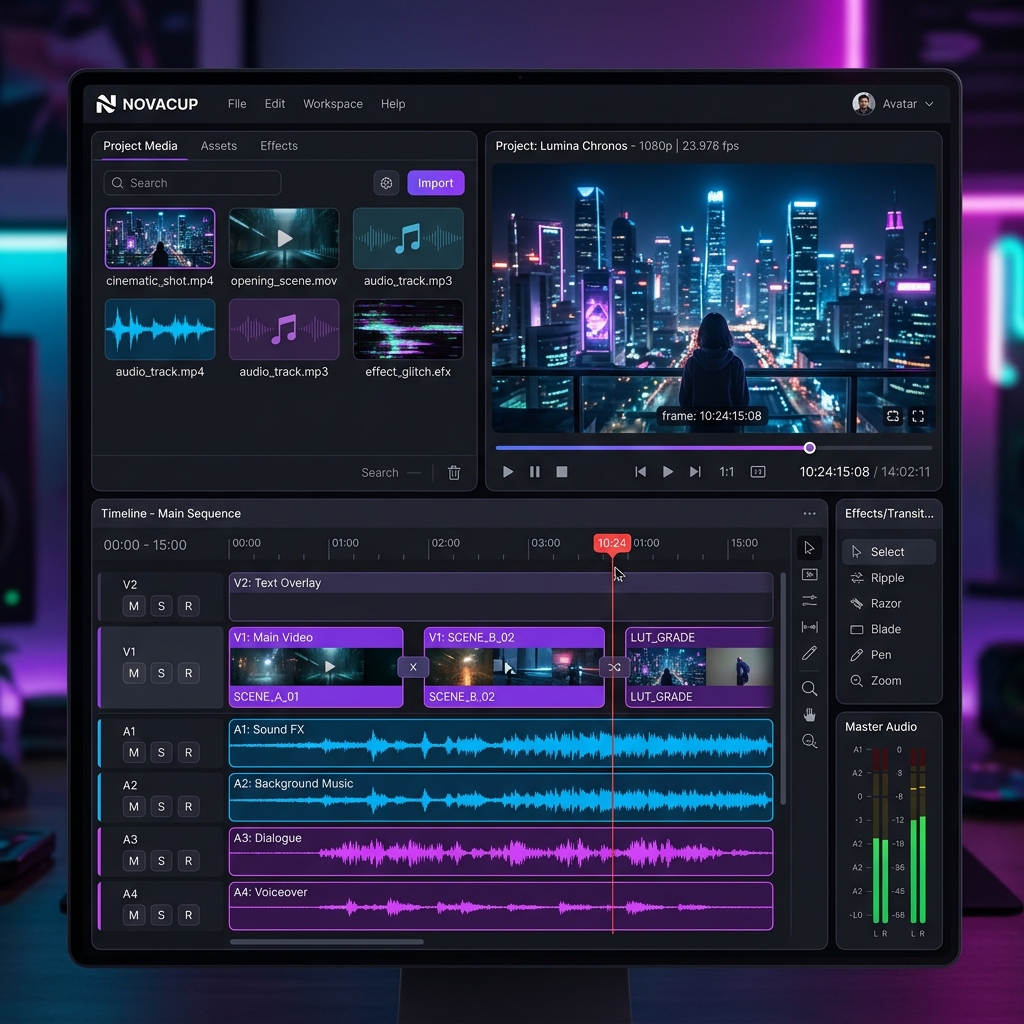The height and width of the screenshot is (1024, 1024).
Task: Mute the A3 Dialogue track
Action: (134, 861)
